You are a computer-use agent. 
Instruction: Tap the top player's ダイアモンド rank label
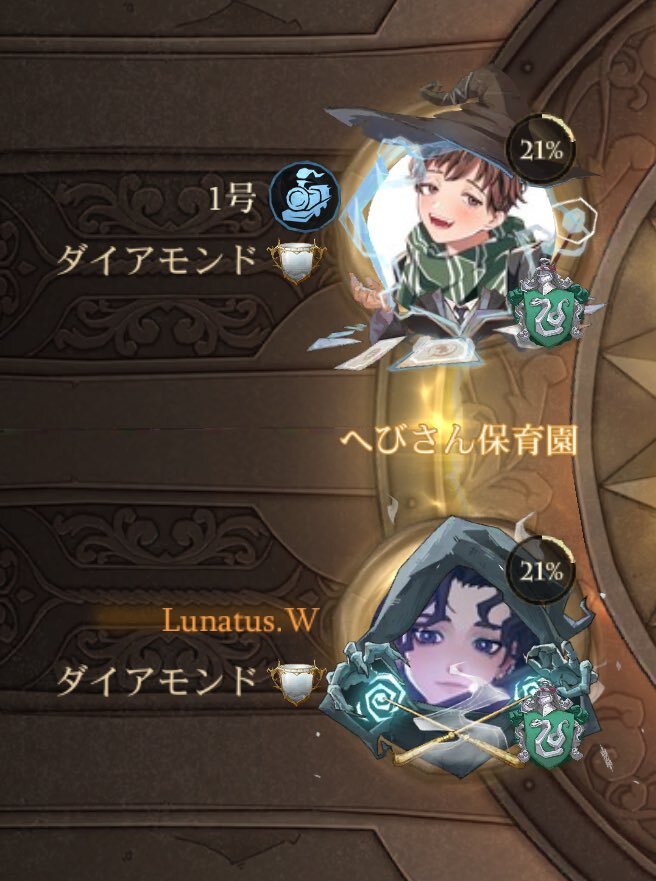click(157, 261)
